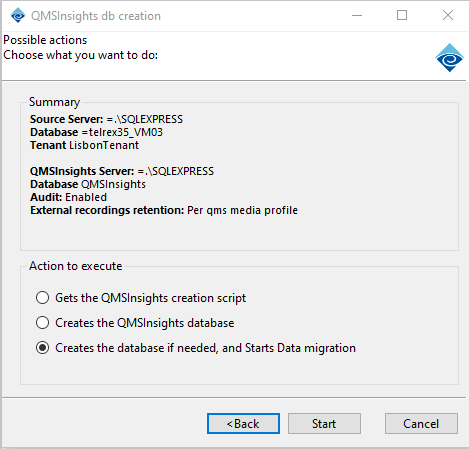Click 'Database =telrex35_VM03' text
Viewport: 469px width, 449px height.
pyautogui.click(x=96, y=132)
